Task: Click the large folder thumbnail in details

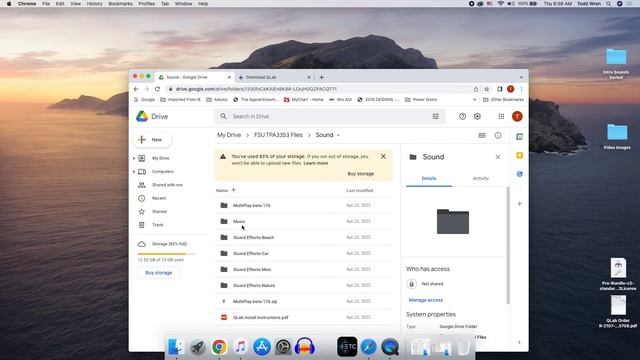Action: coord(453,222)
